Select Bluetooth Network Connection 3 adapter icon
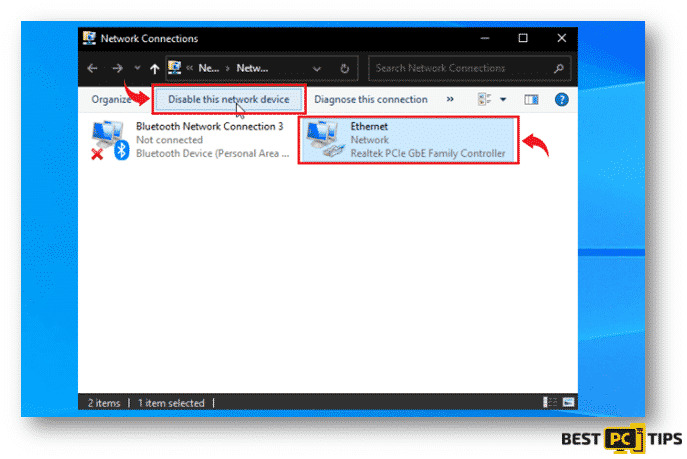The width and height of the screenshot is (687, 459). point(110,140)
